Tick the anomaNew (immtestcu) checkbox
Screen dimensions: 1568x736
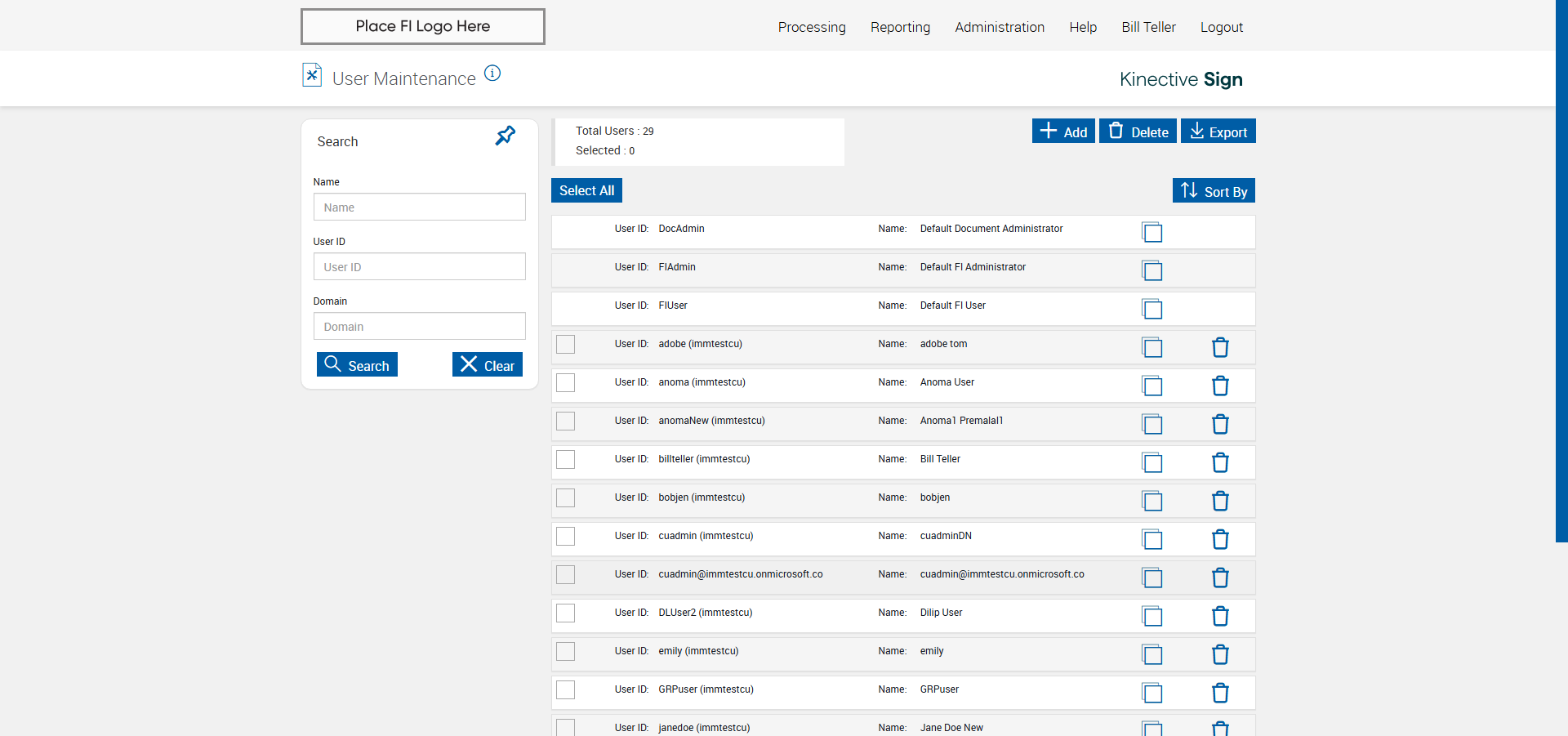[565, 422]
